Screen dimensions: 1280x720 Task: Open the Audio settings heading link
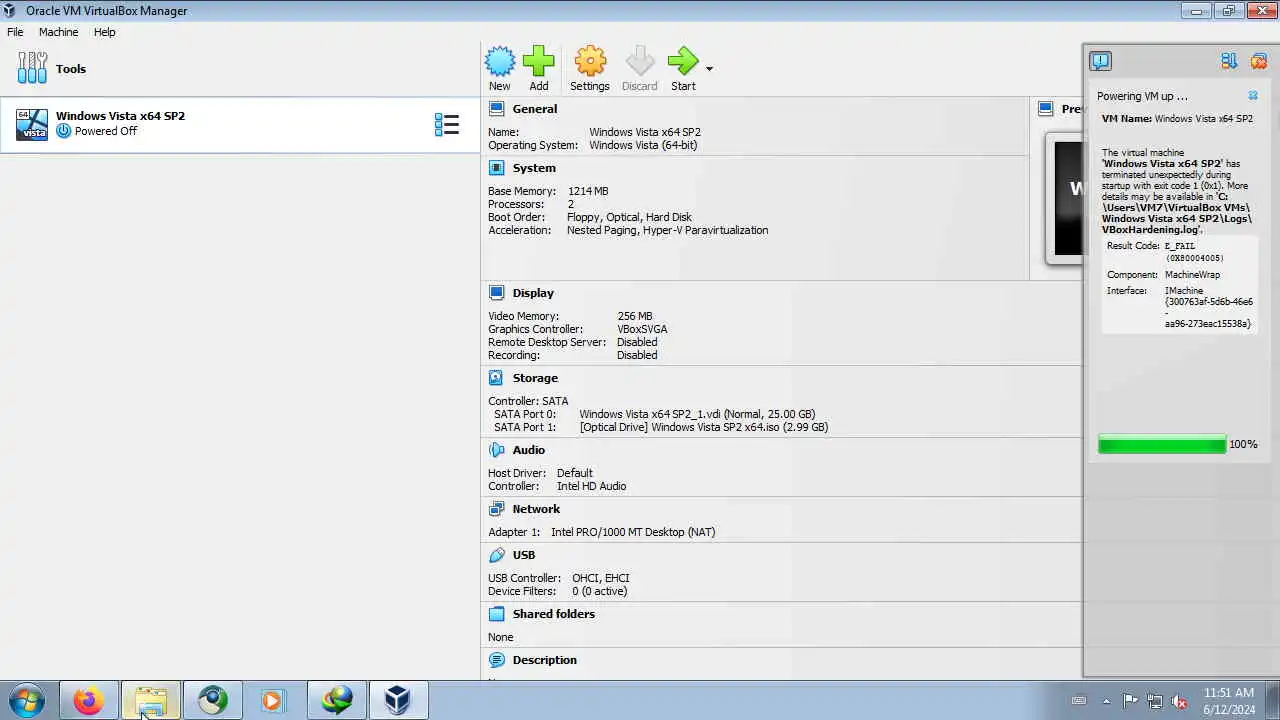tap(529, 450)
